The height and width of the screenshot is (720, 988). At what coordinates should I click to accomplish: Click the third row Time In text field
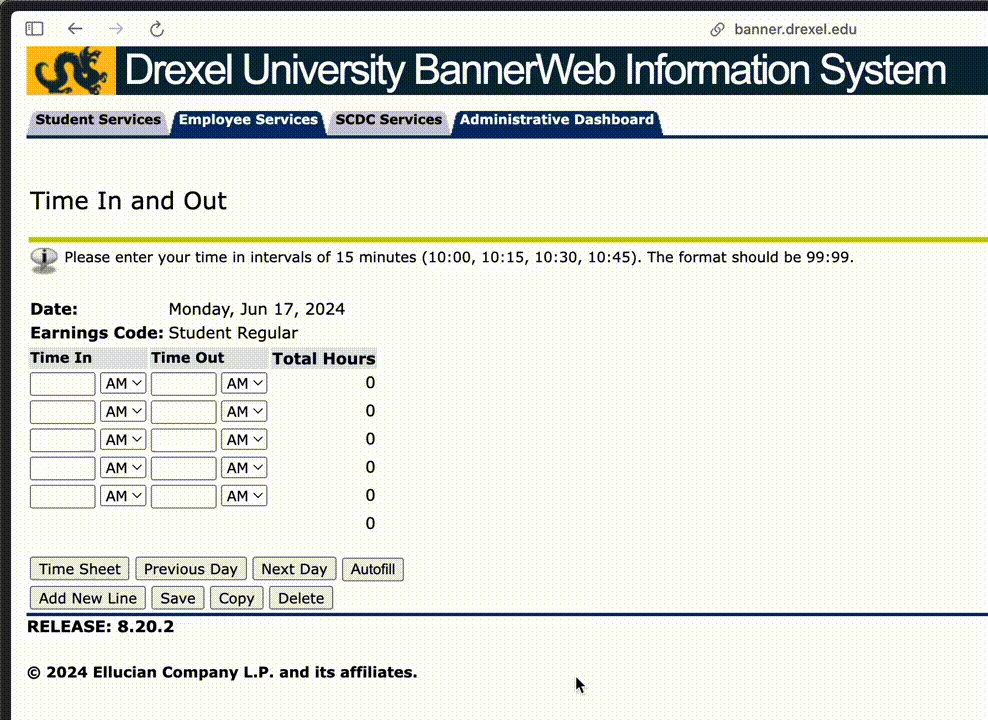(62, 440)
